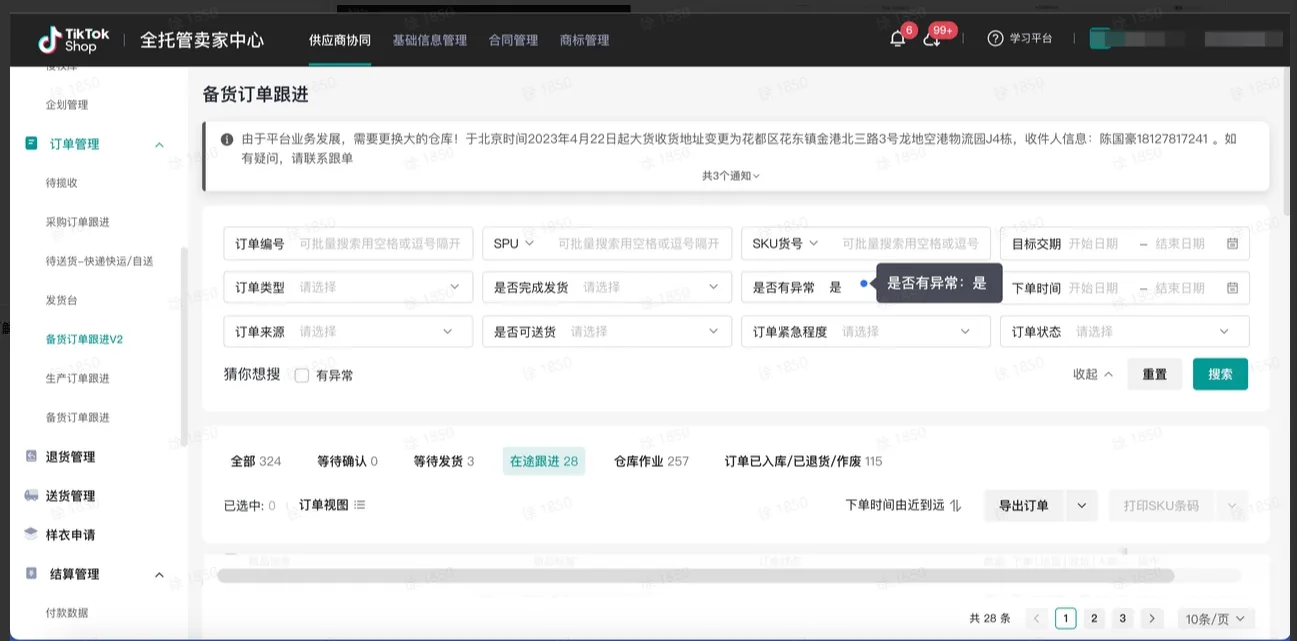
Task: Click the TikTok Shop logo
Action: pos(75,40)
